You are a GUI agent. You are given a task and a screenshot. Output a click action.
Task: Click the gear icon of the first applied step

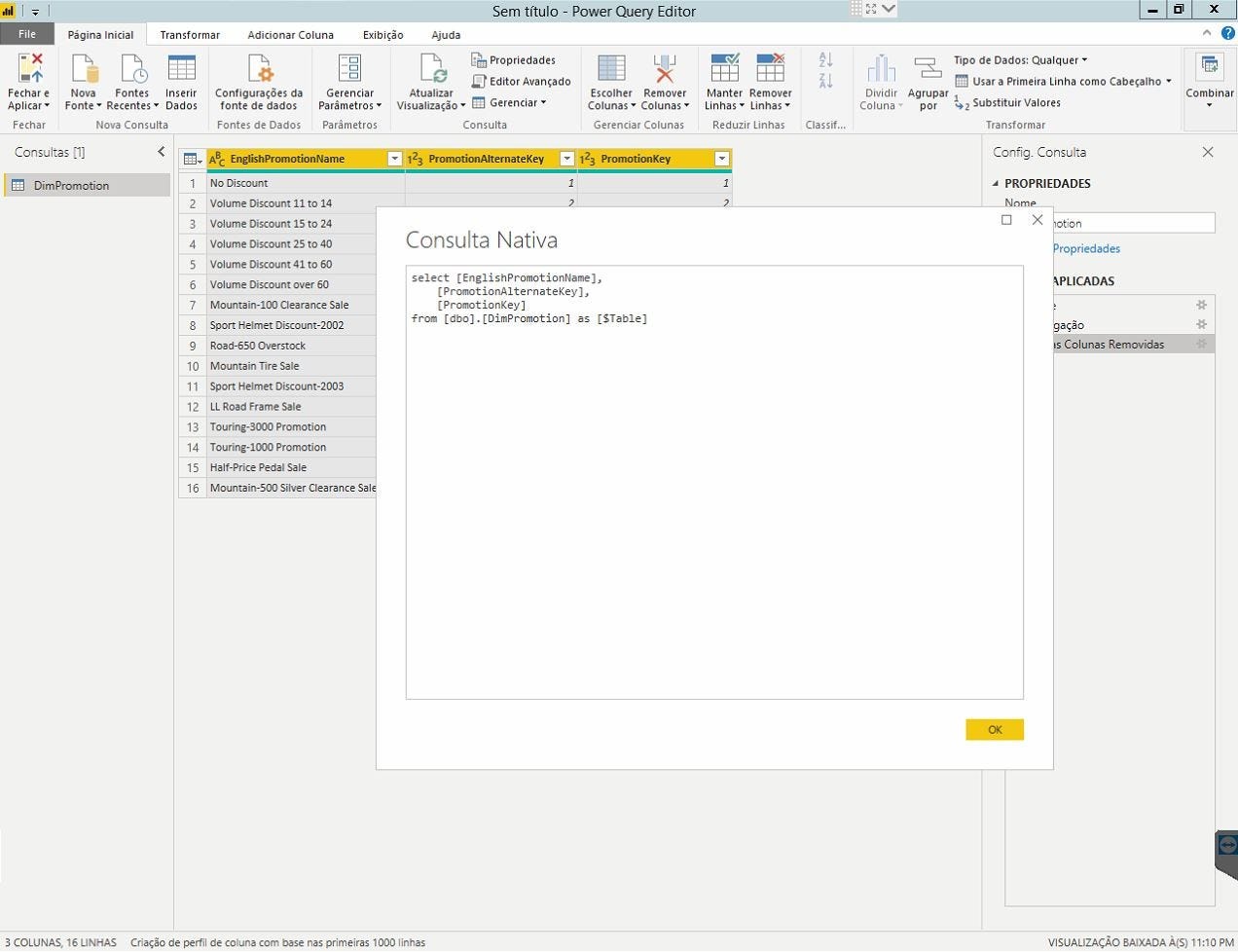pos(1202,305)
